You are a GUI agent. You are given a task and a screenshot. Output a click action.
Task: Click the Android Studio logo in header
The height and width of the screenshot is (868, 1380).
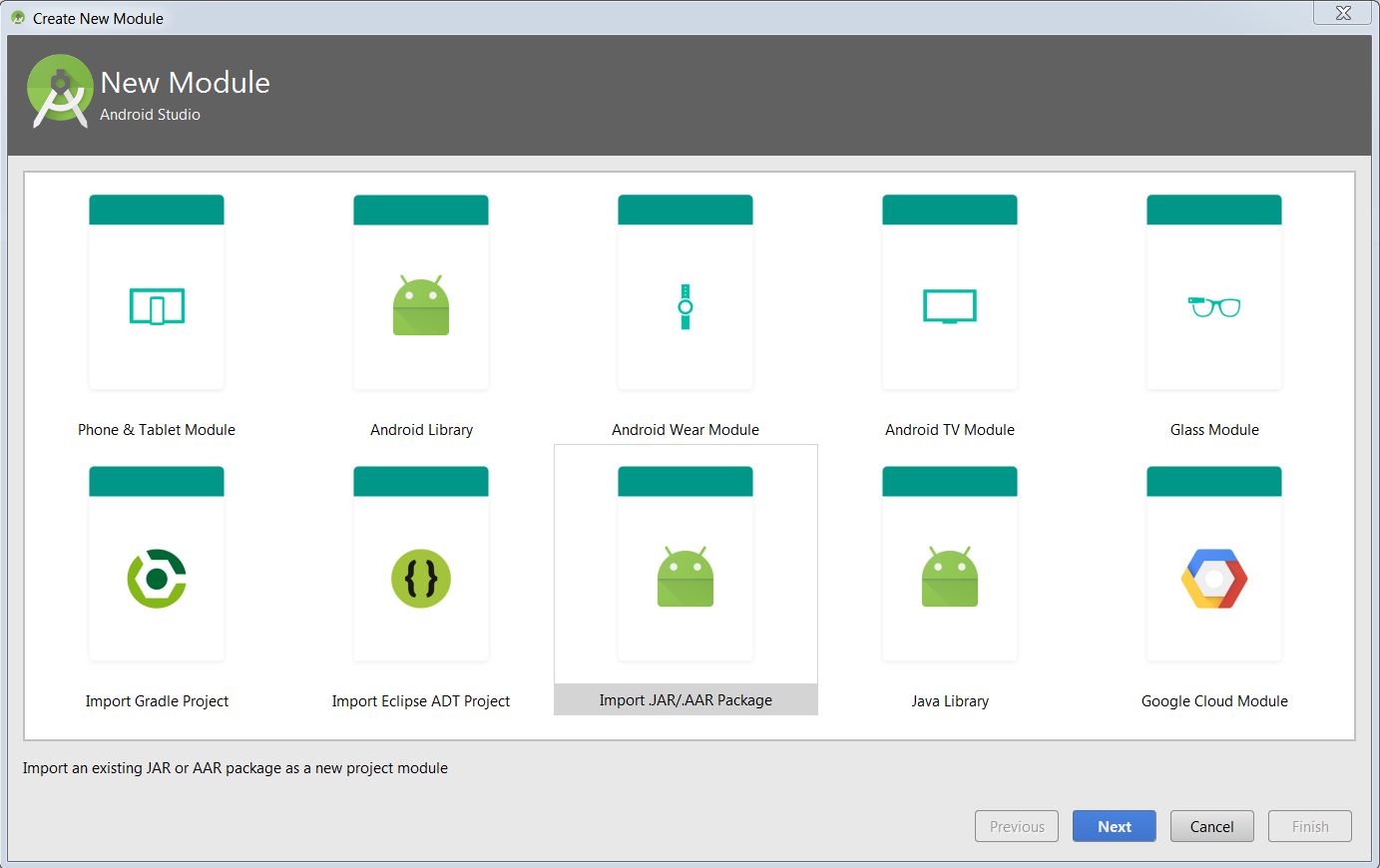pyautogui.click(x=60, y=91)
